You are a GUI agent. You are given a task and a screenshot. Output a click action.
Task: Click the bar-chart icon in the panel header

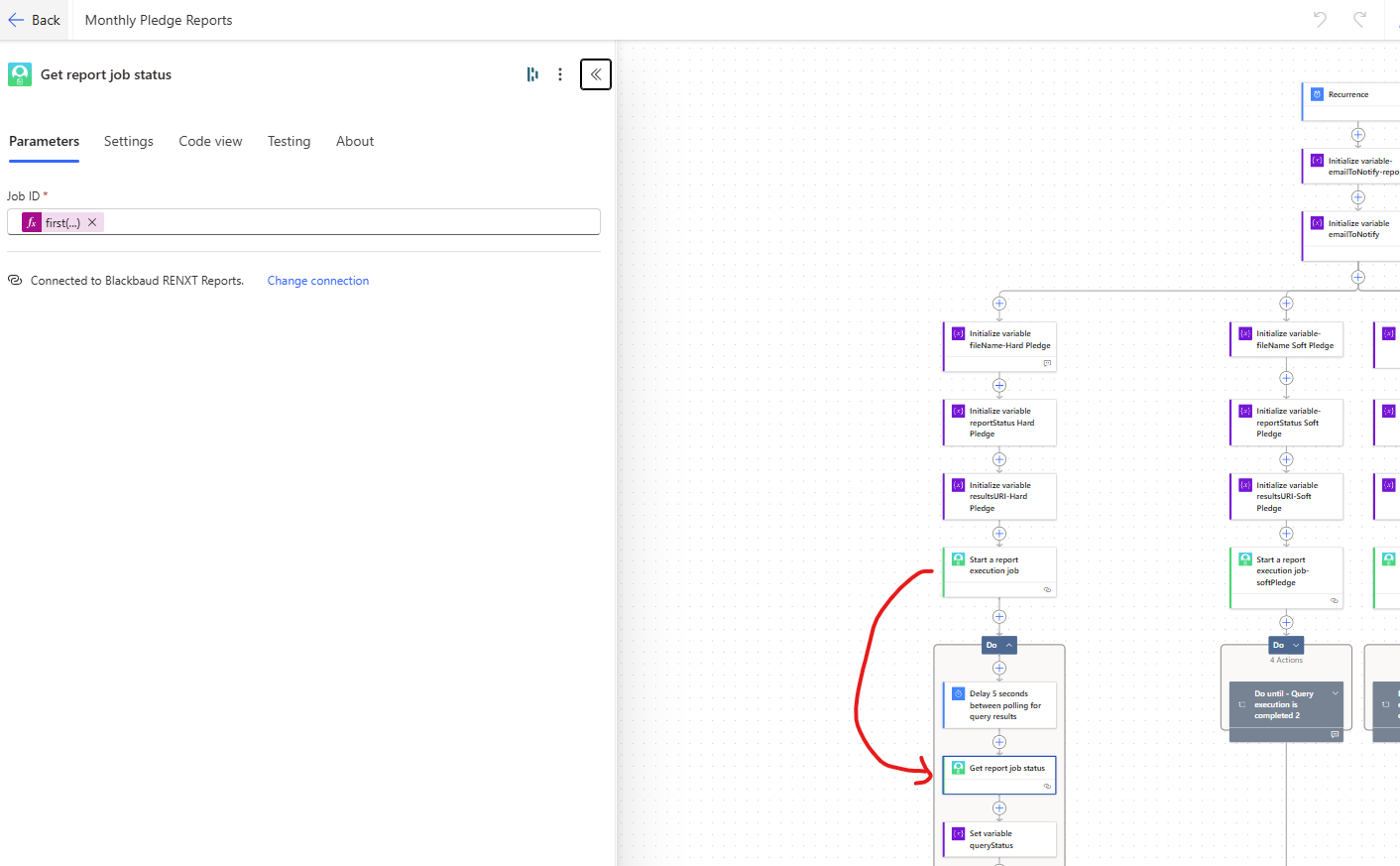(532, 74)
